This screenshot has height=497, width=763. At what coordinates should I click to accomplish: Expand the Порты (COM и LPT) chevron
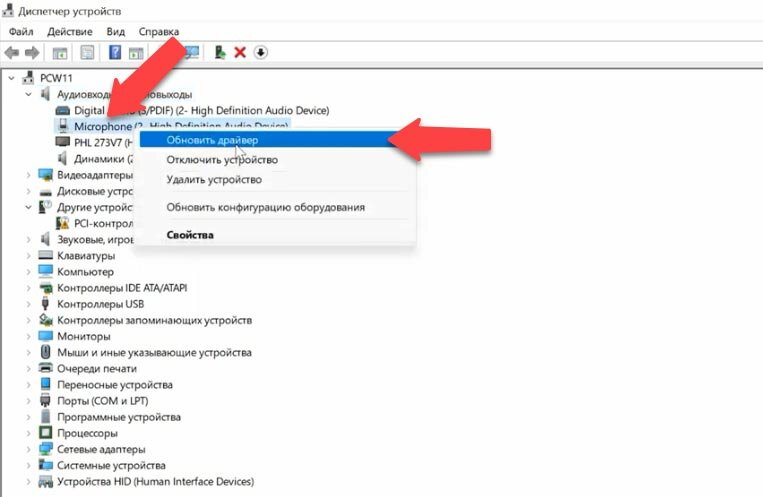[28, 401]
